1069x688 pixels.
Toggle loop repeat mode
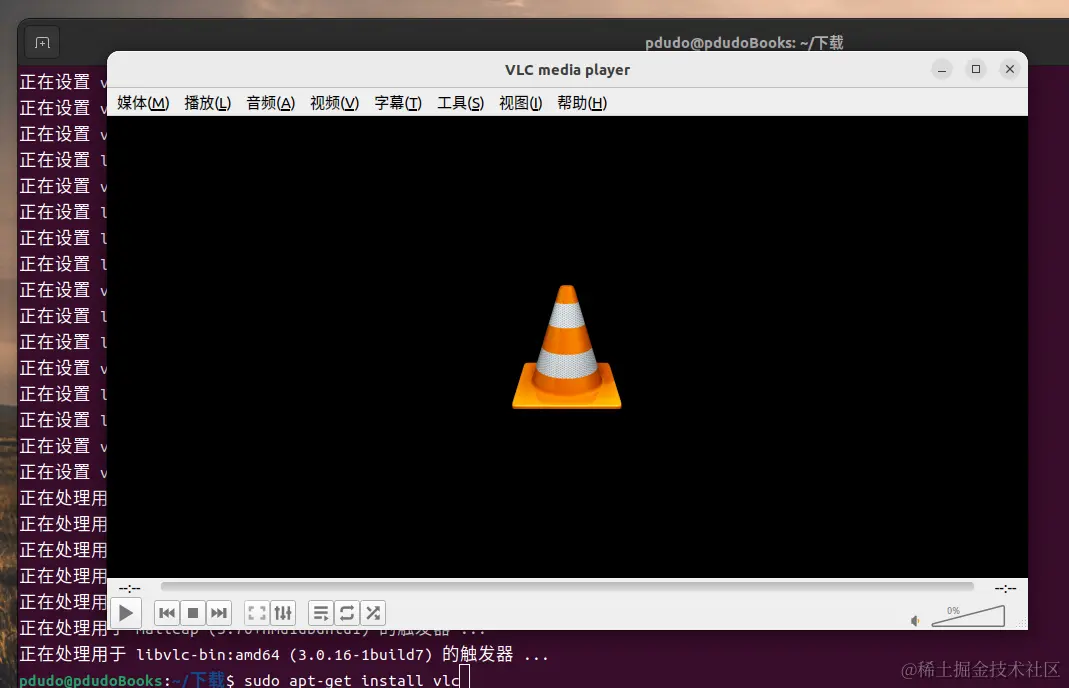click(x=346, y=613)
